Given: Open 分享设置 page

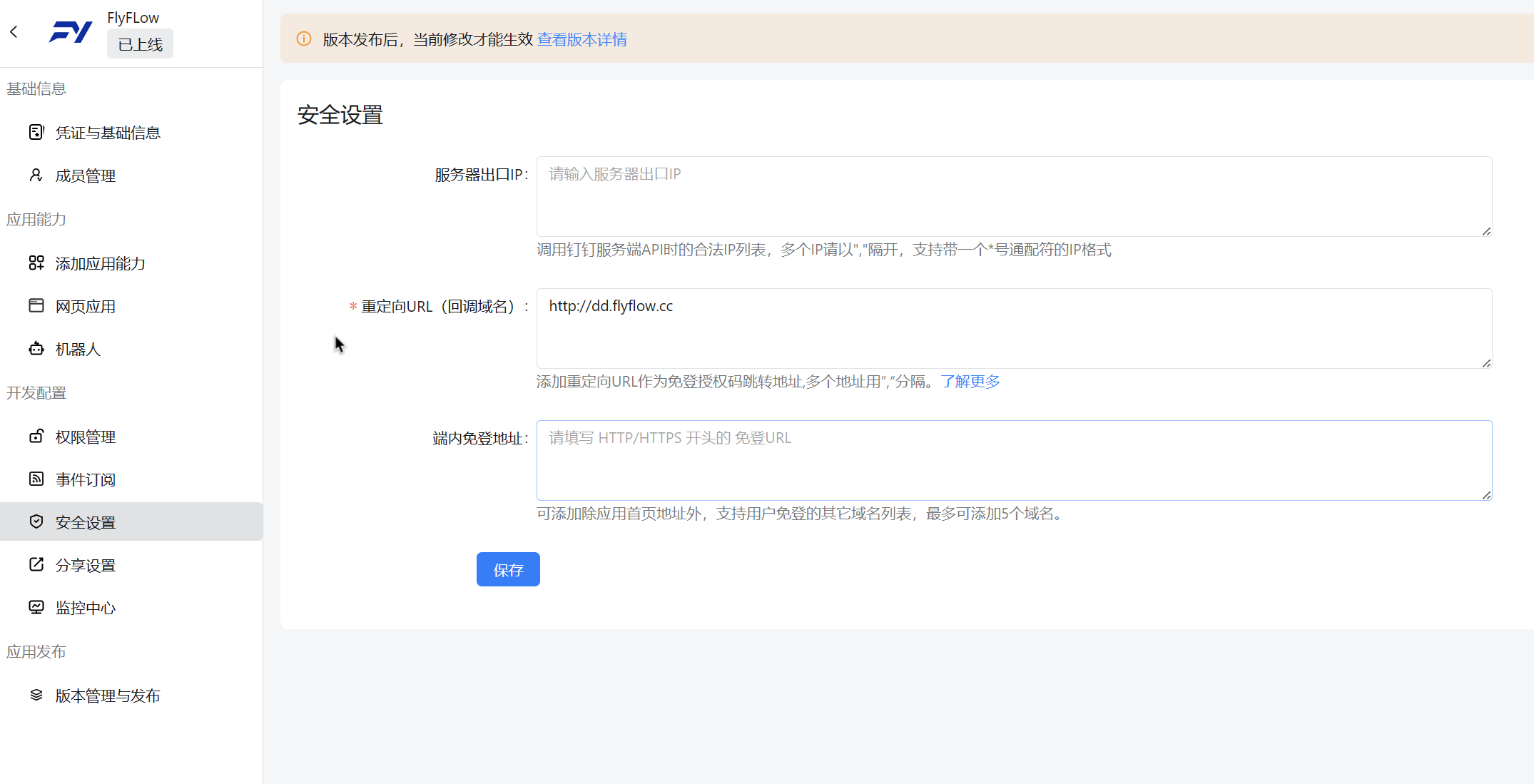Looking at the screenshot, I should (x=131, y=566).
